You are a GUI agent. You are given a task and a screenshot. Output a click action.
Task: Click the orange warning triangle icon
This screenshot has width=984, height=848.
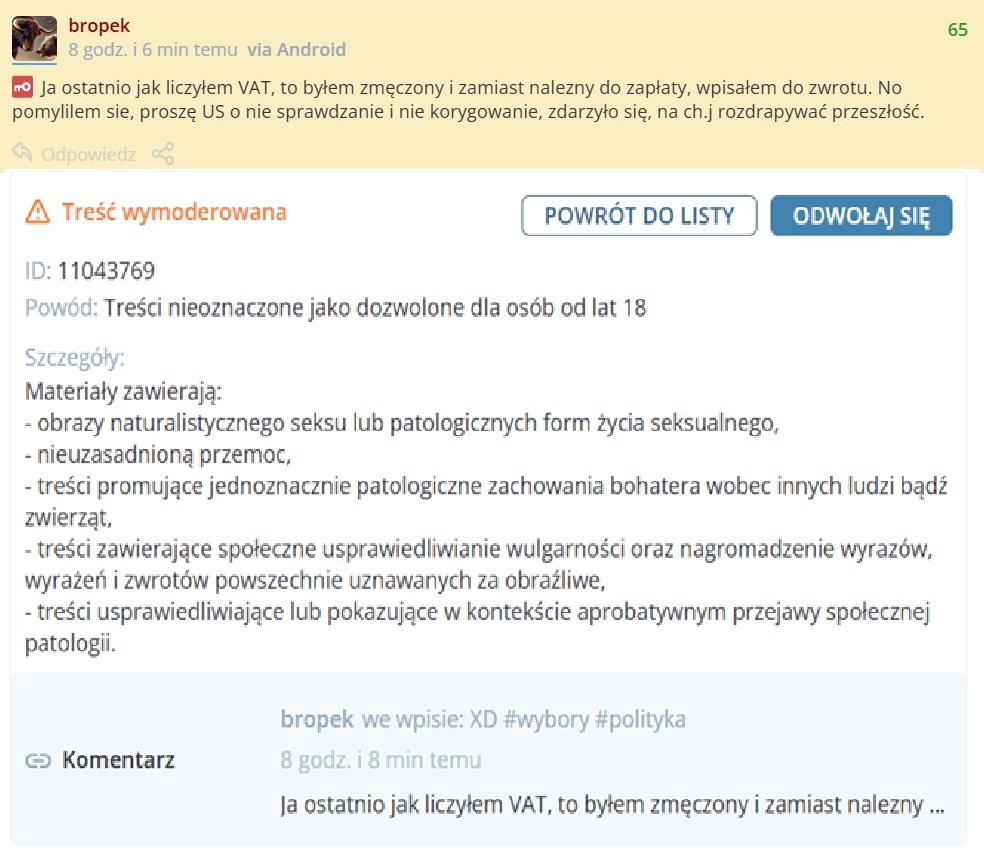[38, 211]
